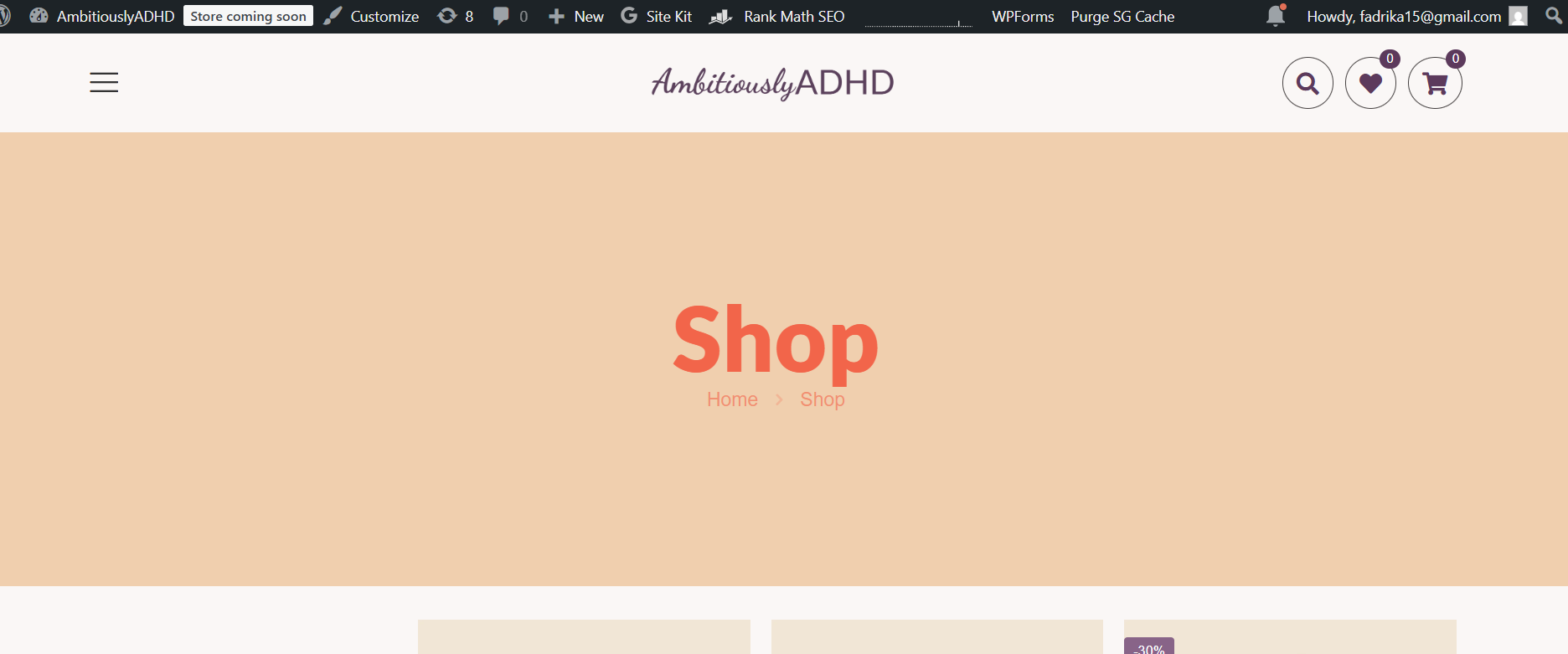
Task: Click the Home breadcrumb link
Action: (x=732, y=399)
